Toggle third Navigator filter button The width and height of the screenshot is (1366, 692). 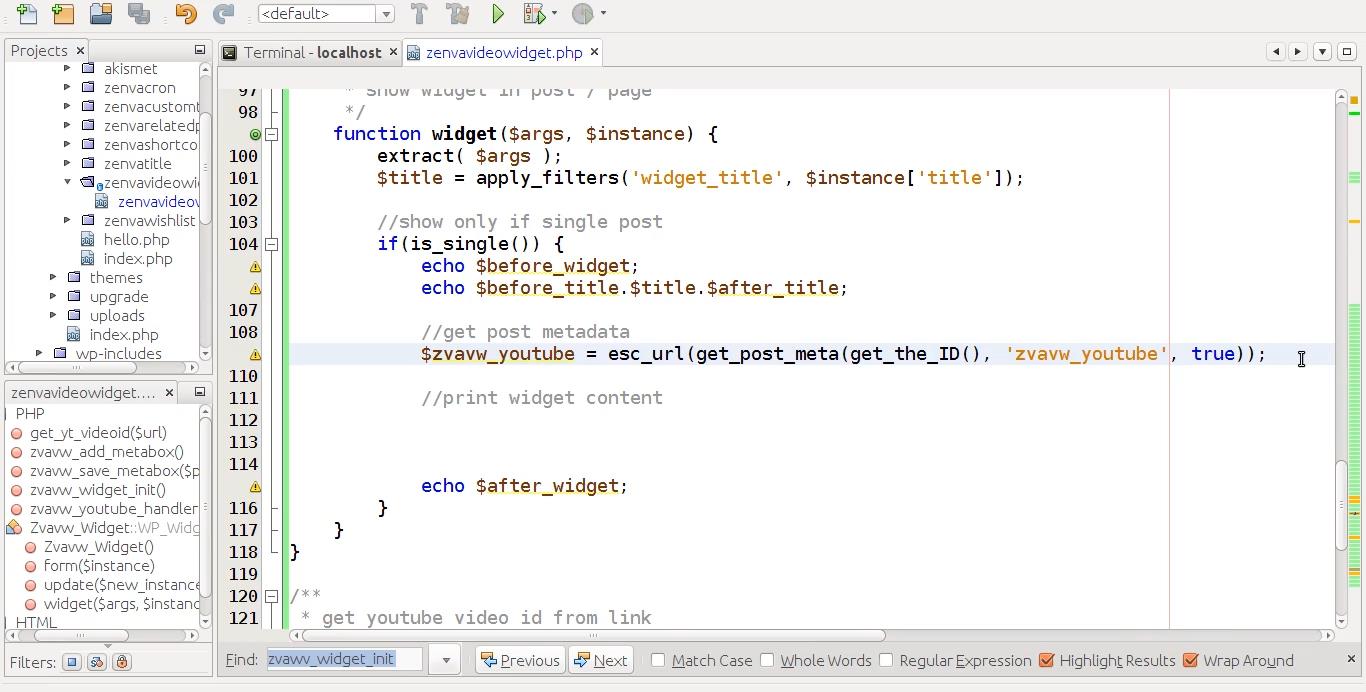tap(122, 662)
